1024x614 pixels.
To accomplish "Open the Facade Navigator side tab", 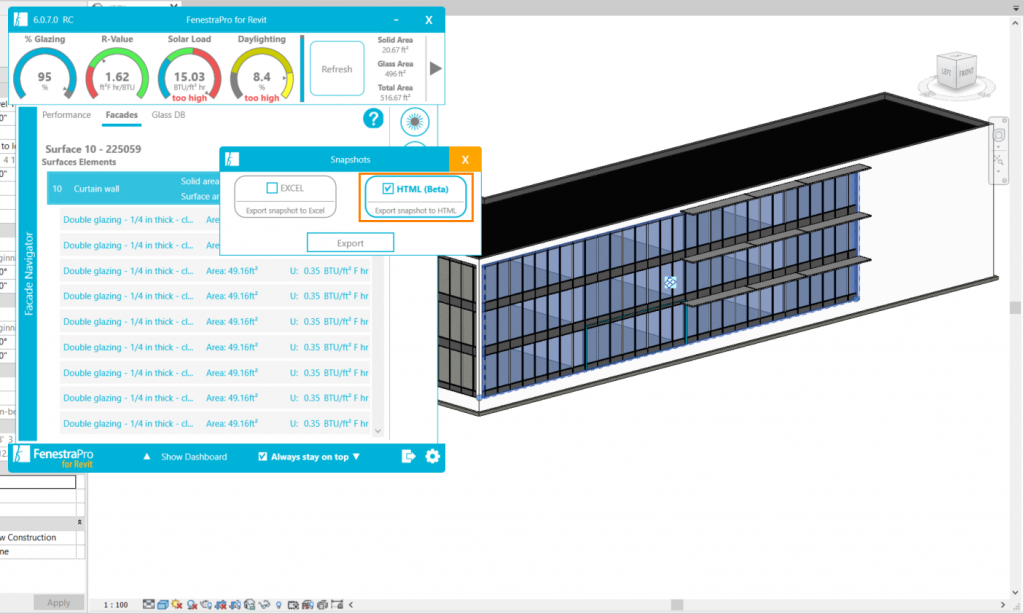I will pos(28,274).
